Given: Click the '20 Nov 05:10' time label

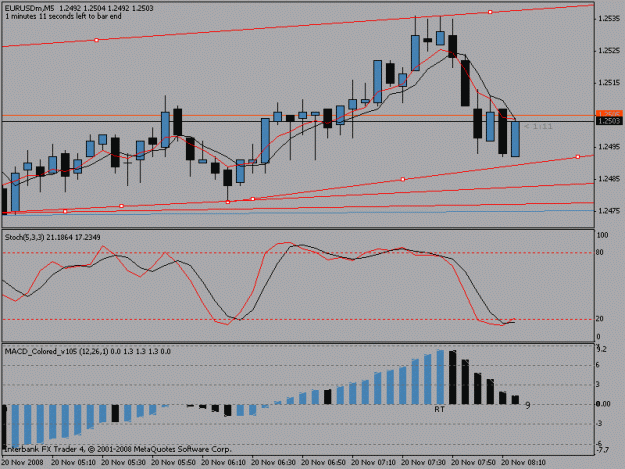Looking at the screenshot, I should 73,462.
